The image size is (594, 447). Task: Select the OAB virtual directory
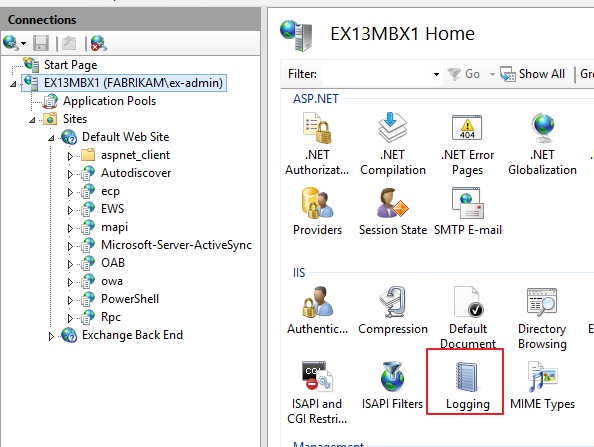point(113,263)
